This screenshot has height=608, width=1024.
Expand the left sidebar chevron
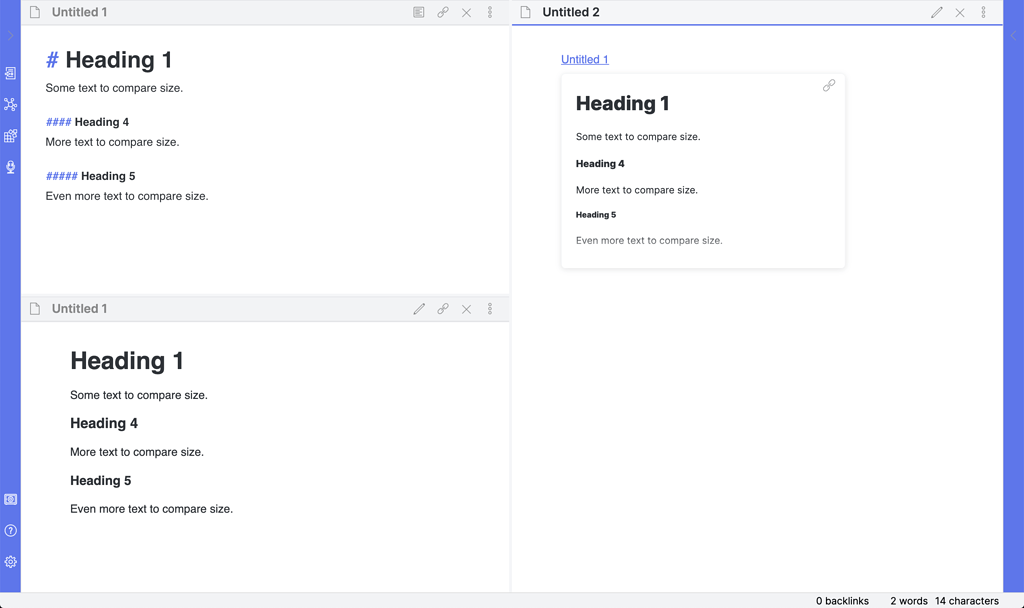click(x=10, y=36)
